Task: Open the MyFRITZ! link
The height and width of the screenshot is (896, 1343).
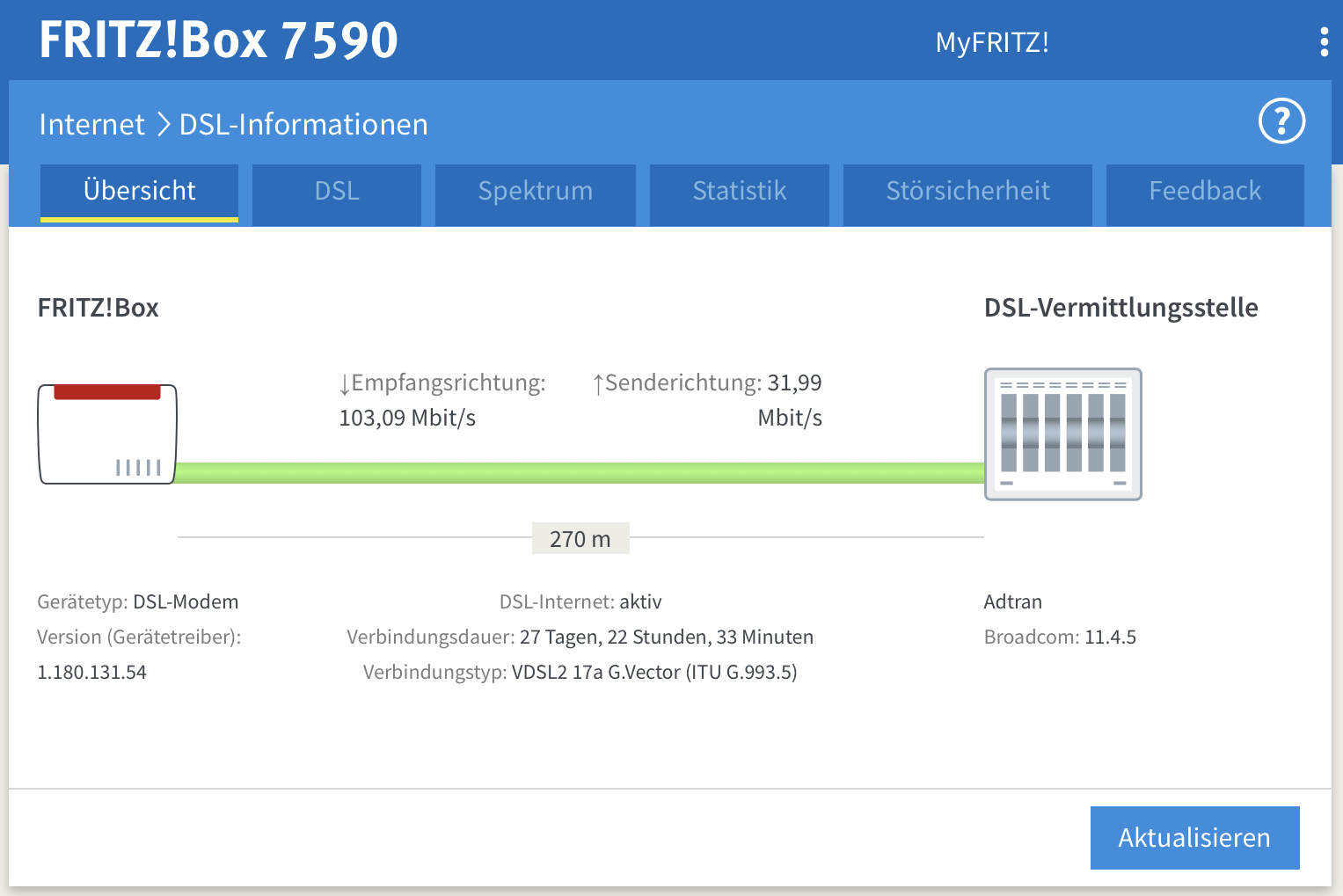Action: coord(992,42)
